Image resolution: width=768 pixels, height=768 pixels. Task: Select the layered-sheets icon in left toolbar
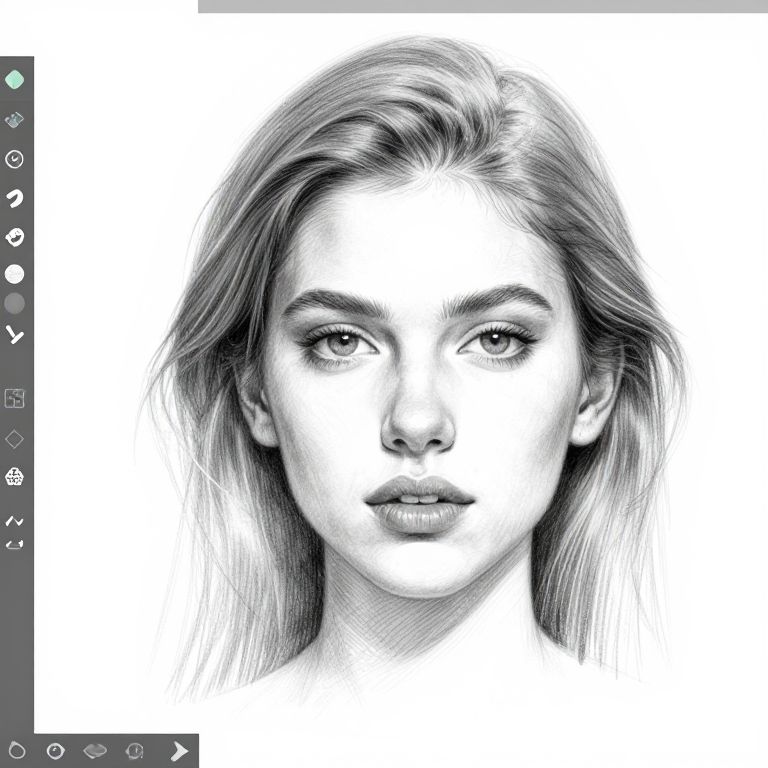coord(14,120)
